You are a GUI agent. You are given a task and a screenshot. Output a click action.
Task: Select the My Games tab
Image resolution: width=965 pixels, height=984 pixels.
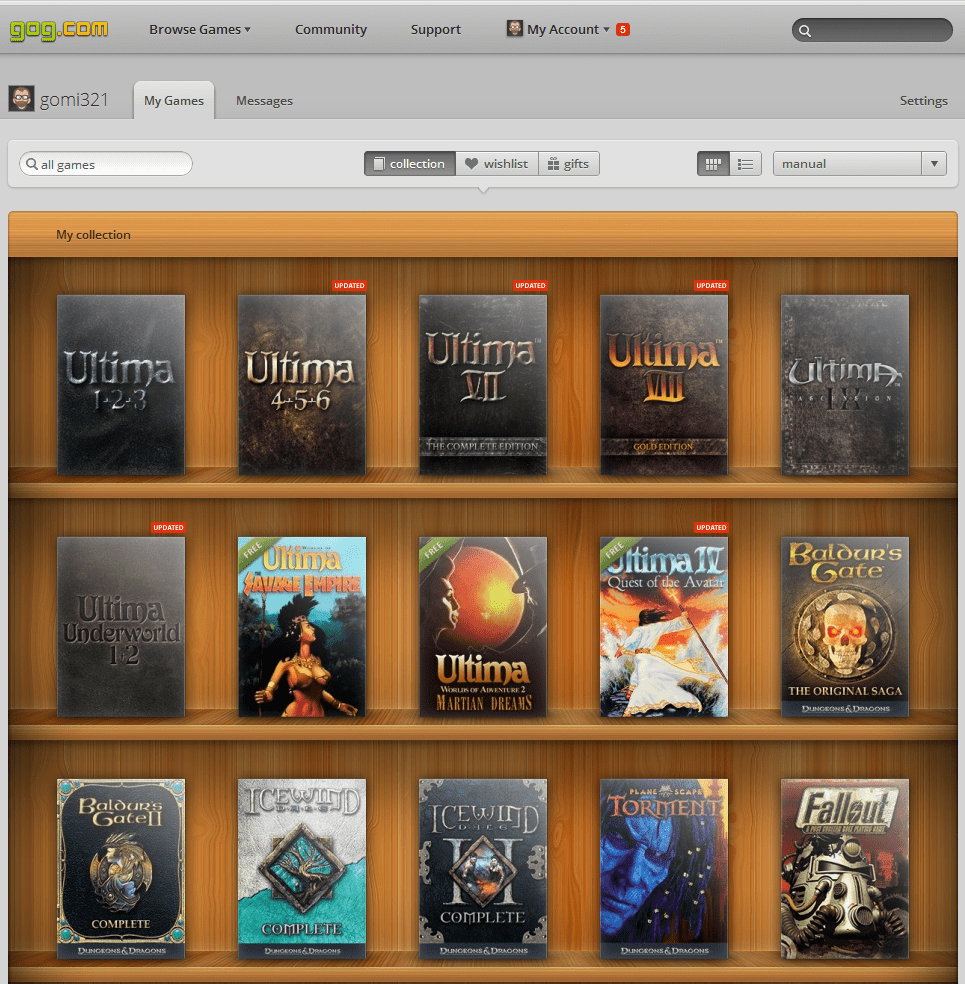click(x=174, y=100)
